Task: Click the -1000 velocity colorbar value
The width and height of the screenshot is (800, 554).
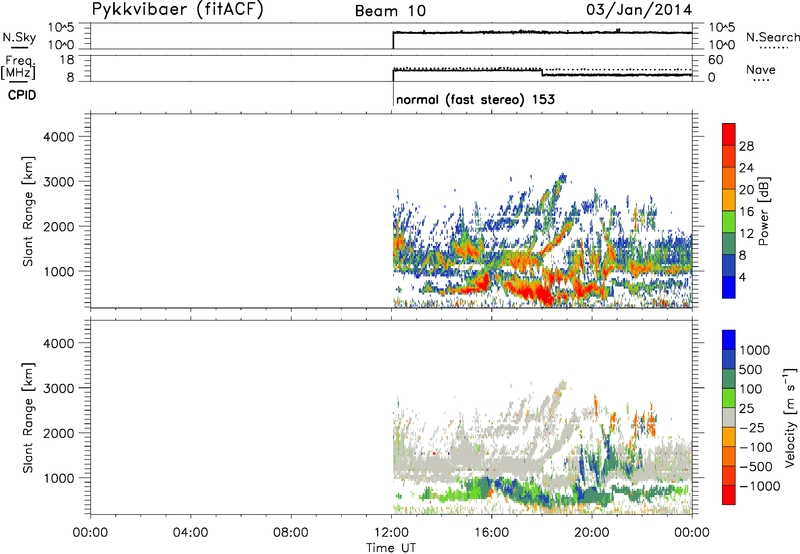Action: tap(759, 486)
